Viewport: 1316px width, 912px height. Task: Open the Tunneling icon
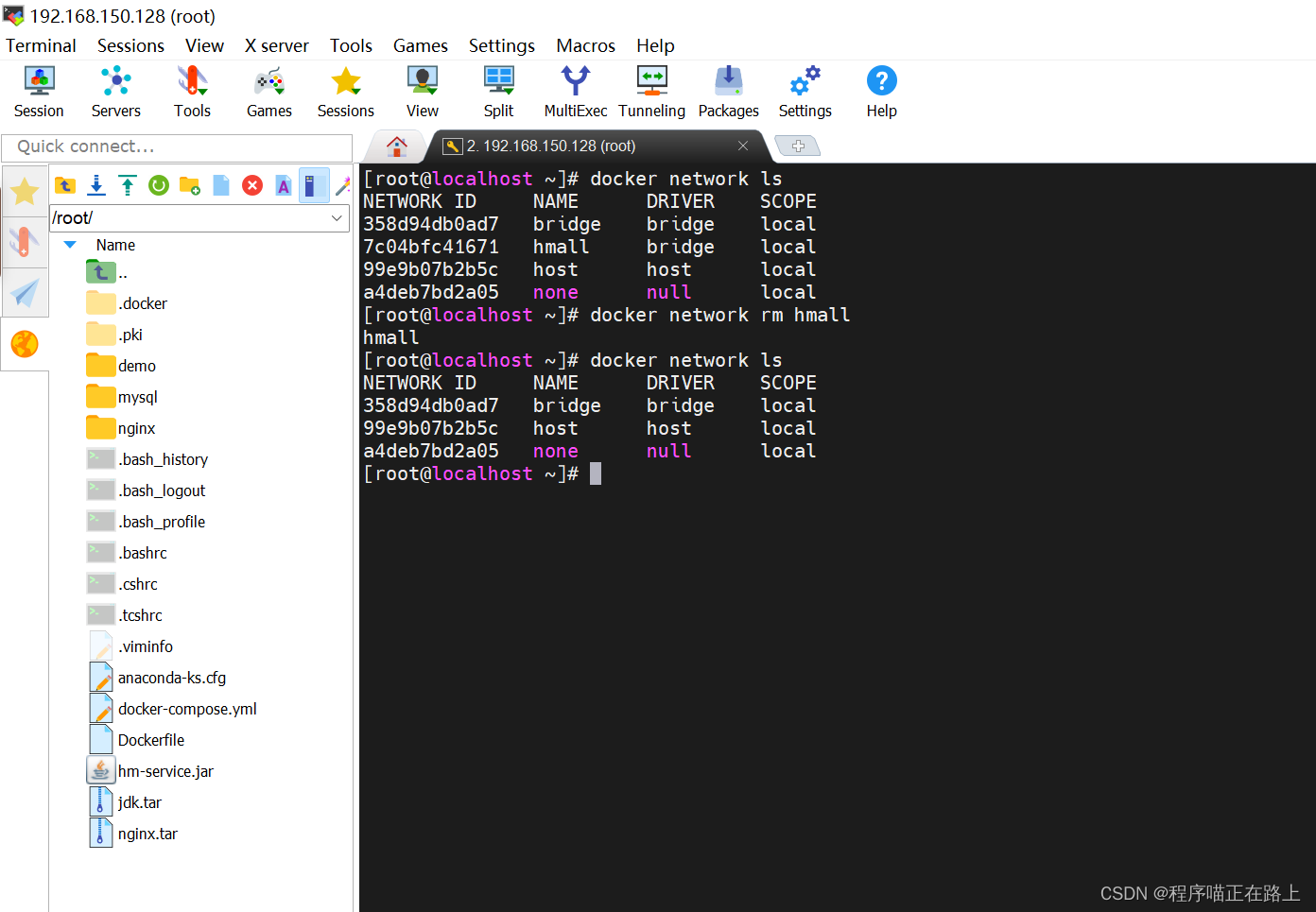(x=651, y=92)
